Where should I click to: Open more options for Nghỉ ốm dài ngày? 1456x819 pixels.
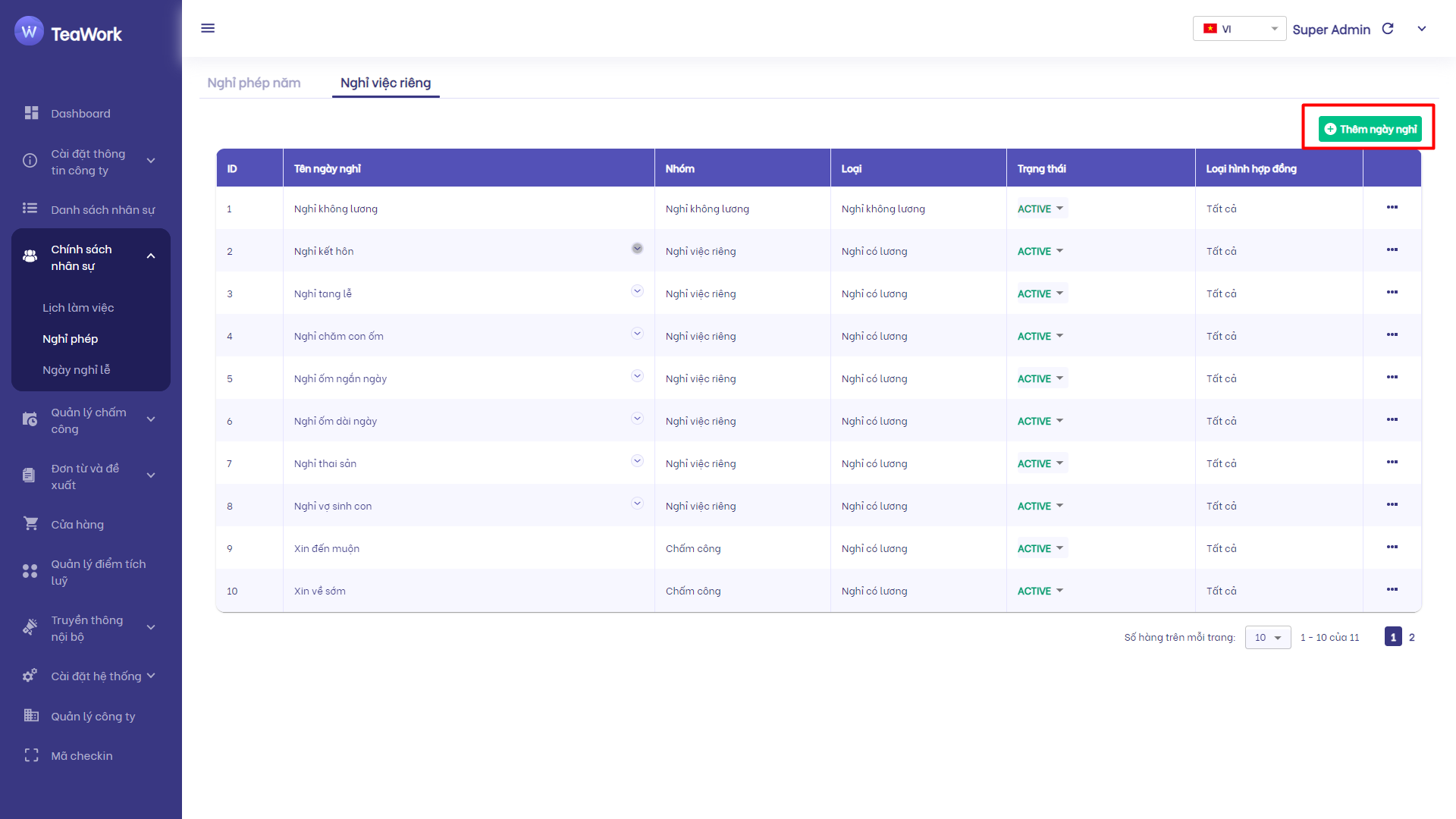click(1392, 419)
